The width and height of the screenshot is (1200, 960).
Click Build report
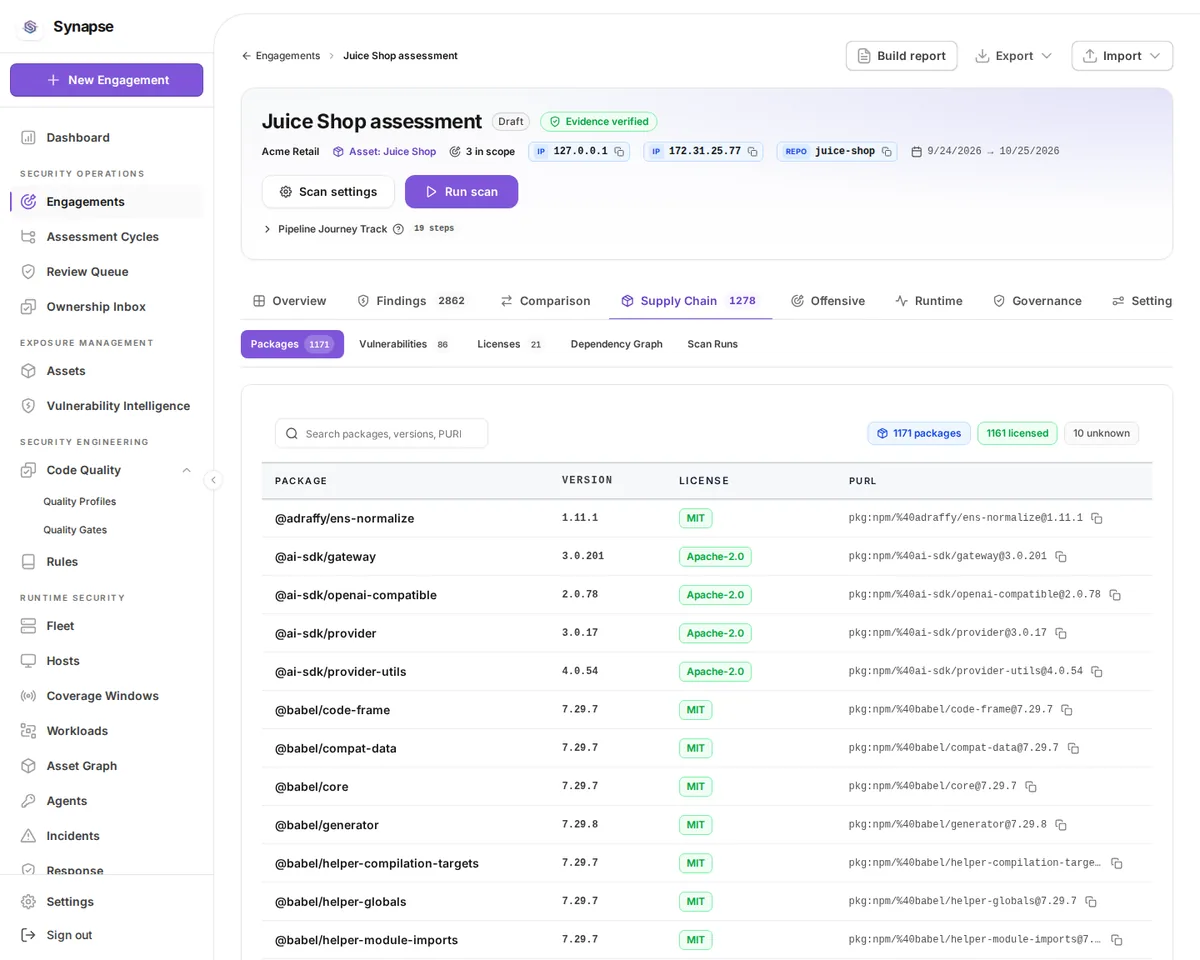(x=901, y=56)
